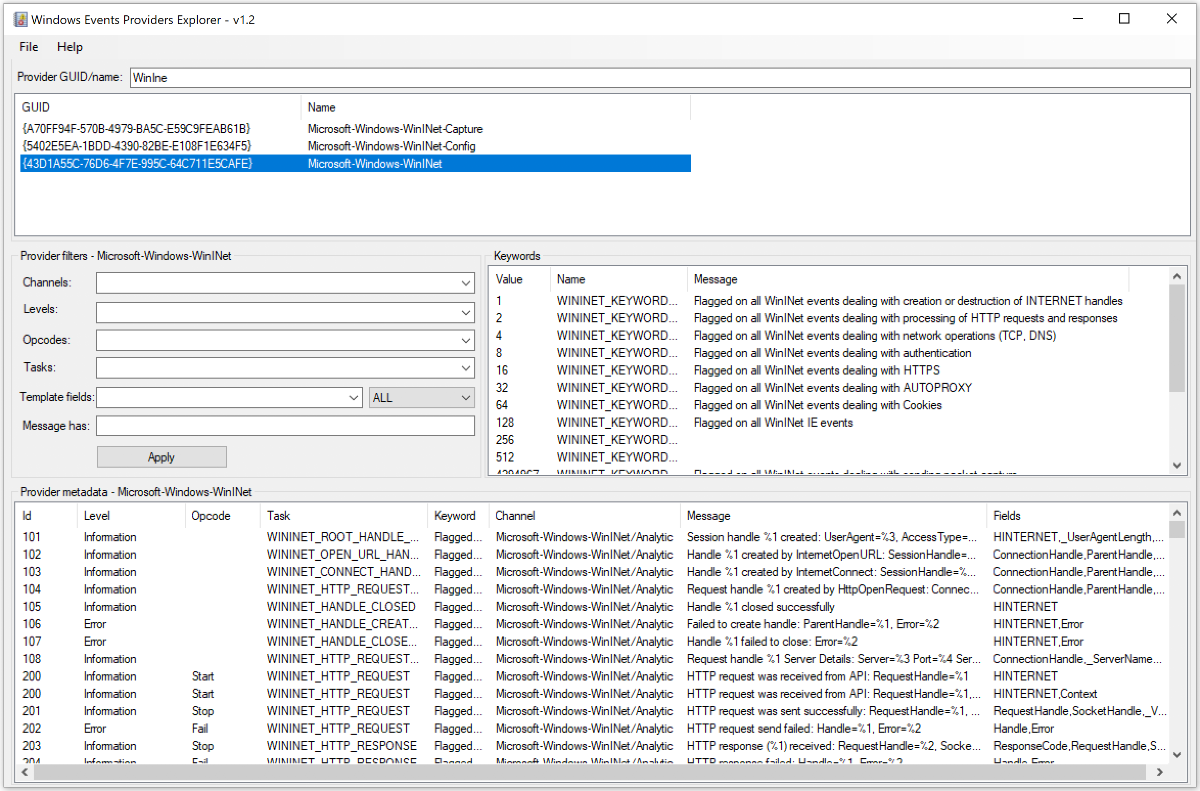Select event Id 108 in provider metadata

[32, 659]
